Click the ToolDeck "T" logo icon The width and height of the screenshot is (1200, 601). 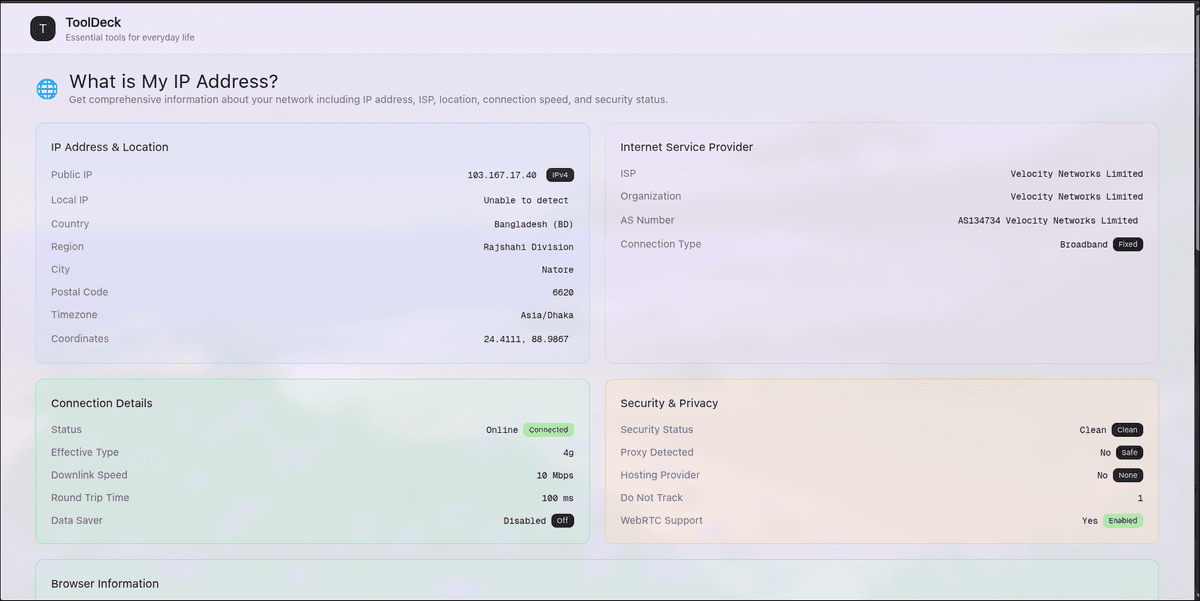tap(42, 28)
